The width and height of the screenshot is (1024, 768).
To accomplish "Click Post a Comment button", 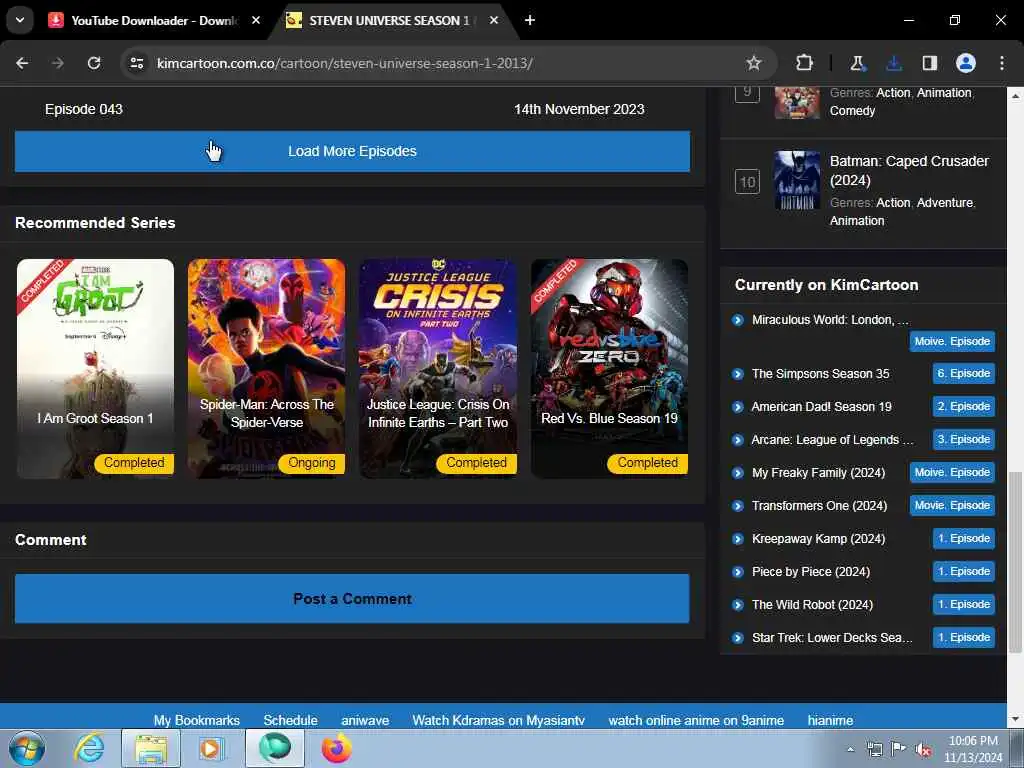I will (352, 599).
